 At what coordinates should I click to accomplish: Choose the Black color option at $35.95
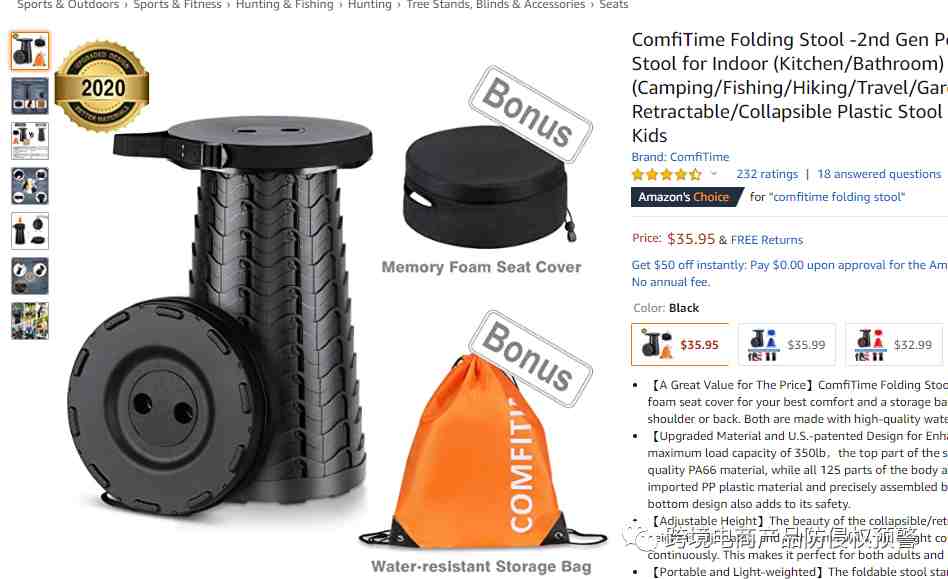click(x=680, y=344)
